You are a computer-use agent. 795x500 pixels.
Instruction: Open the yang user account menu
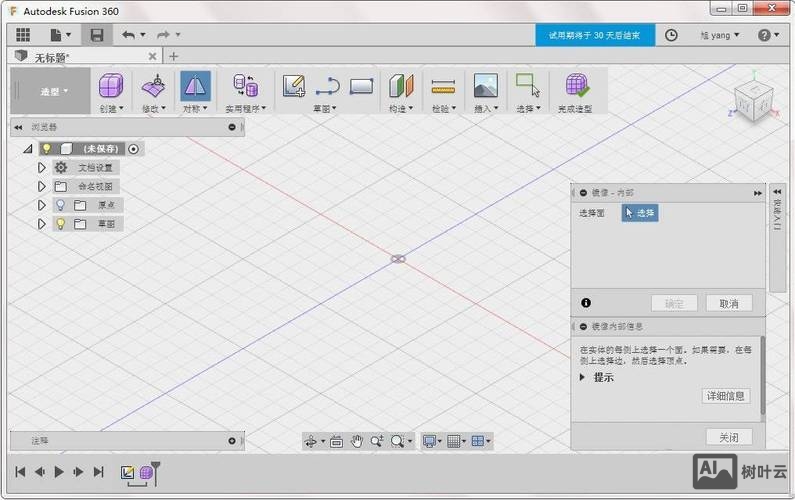point(719,35)
